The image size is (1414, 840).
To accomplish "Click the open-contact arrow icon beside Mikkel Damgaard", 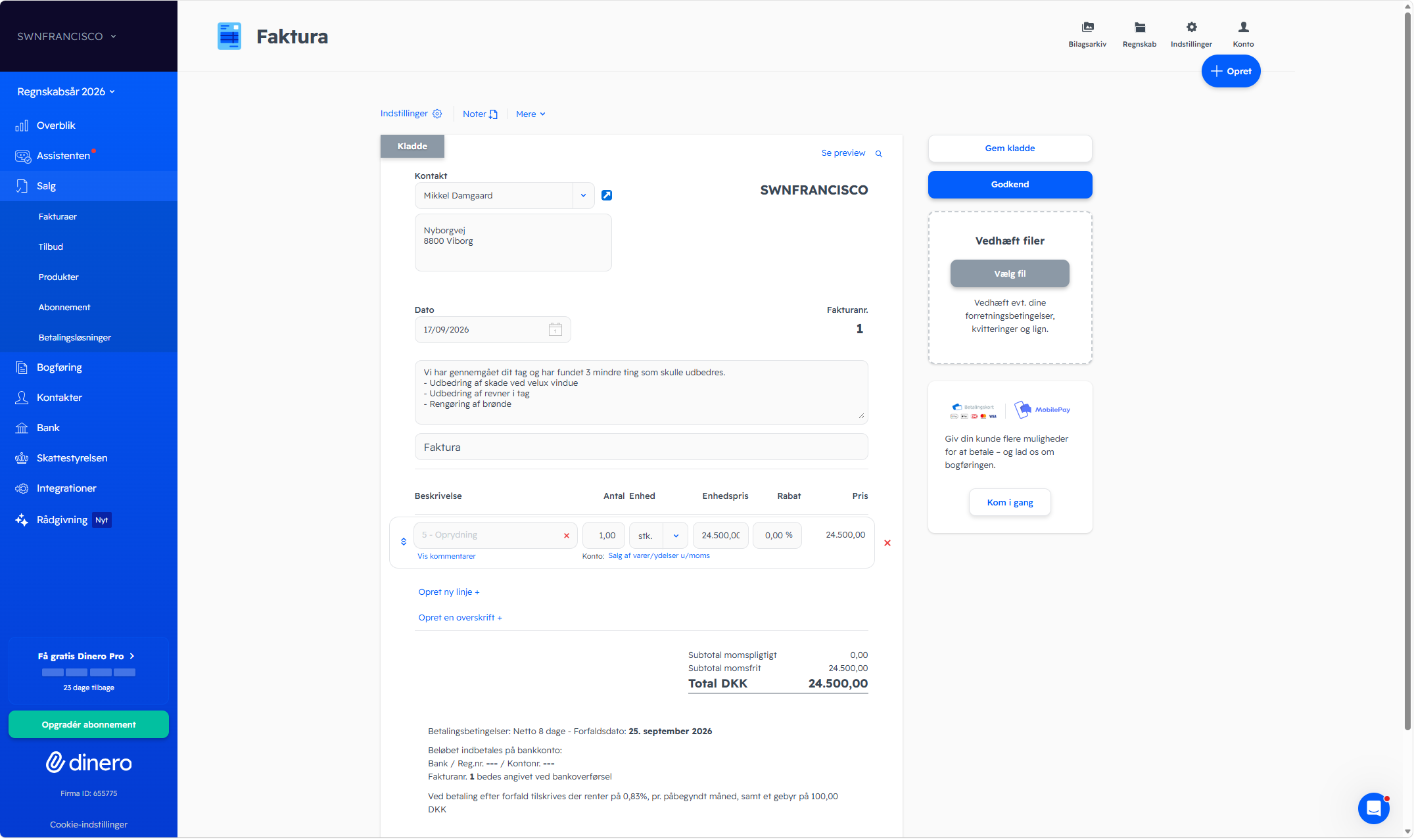I will pos(607,195).
